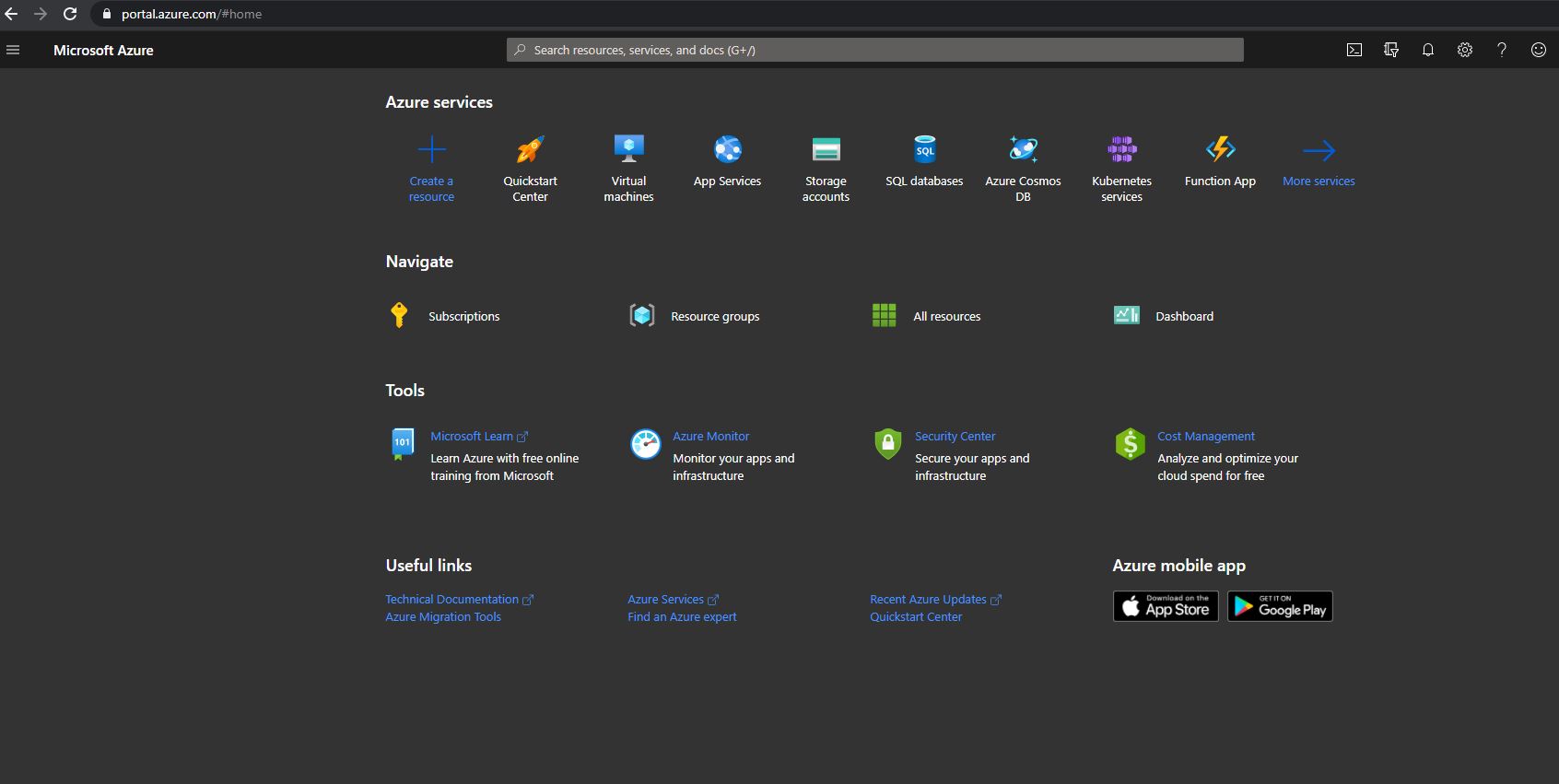Expand the portal hamburger menu
1559x784 pixels.
click(13, 51)
